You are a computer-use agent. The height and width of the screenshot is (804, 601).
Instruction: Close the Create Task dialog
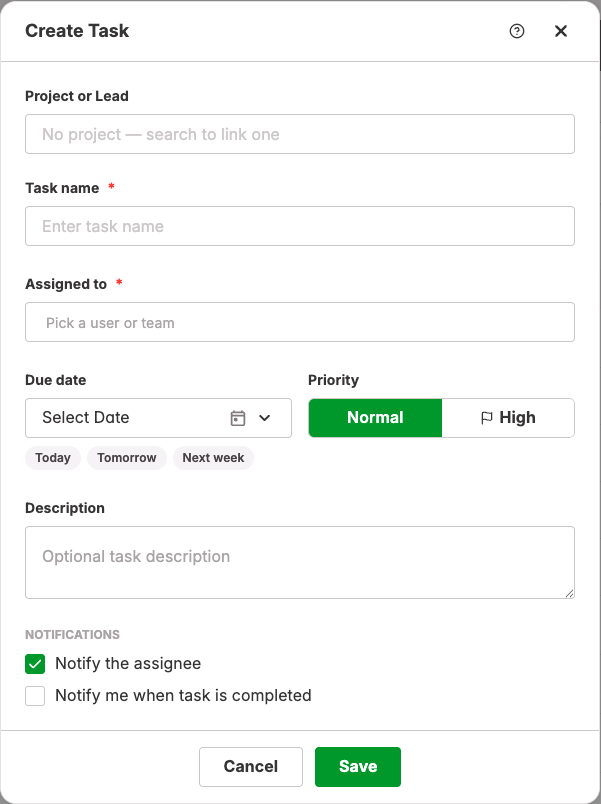click(x=560, y=31)
